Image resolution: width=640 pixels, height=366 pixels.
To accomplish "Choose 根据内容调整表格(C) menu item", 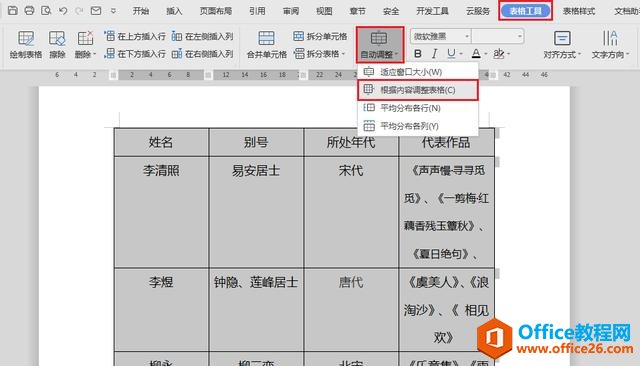I will tap(417, 90).
